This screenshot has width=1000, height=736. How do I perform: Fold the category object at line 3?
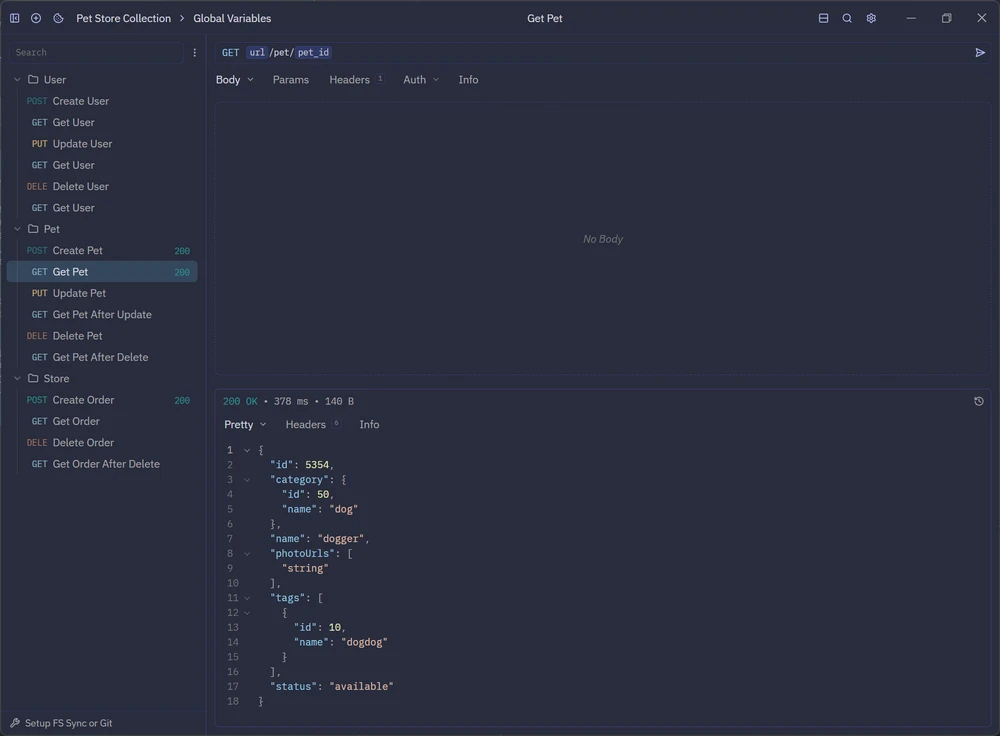[247, 480]
